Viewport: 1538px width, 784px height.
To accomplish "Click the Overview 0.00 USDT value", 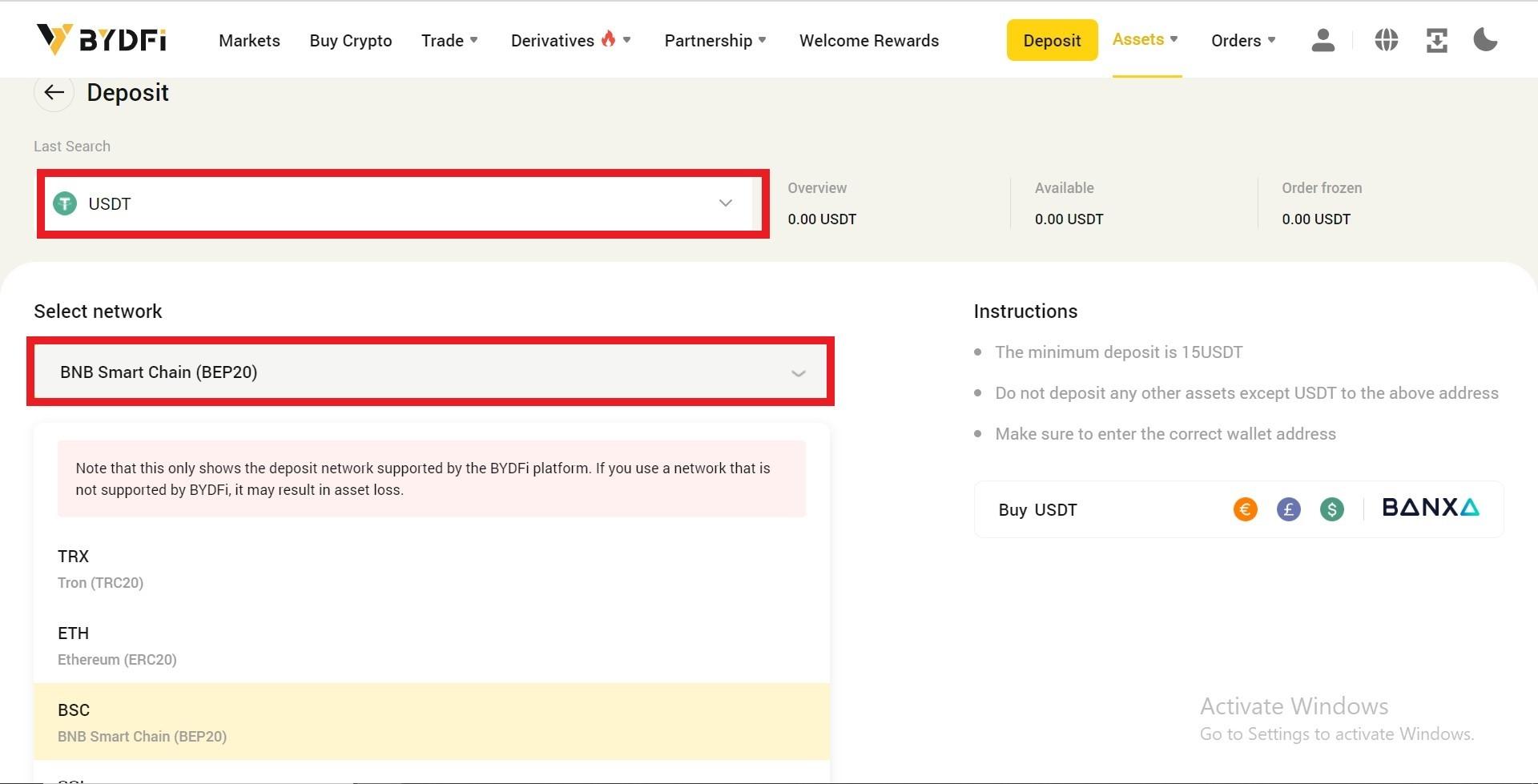I will pos(822,219).
